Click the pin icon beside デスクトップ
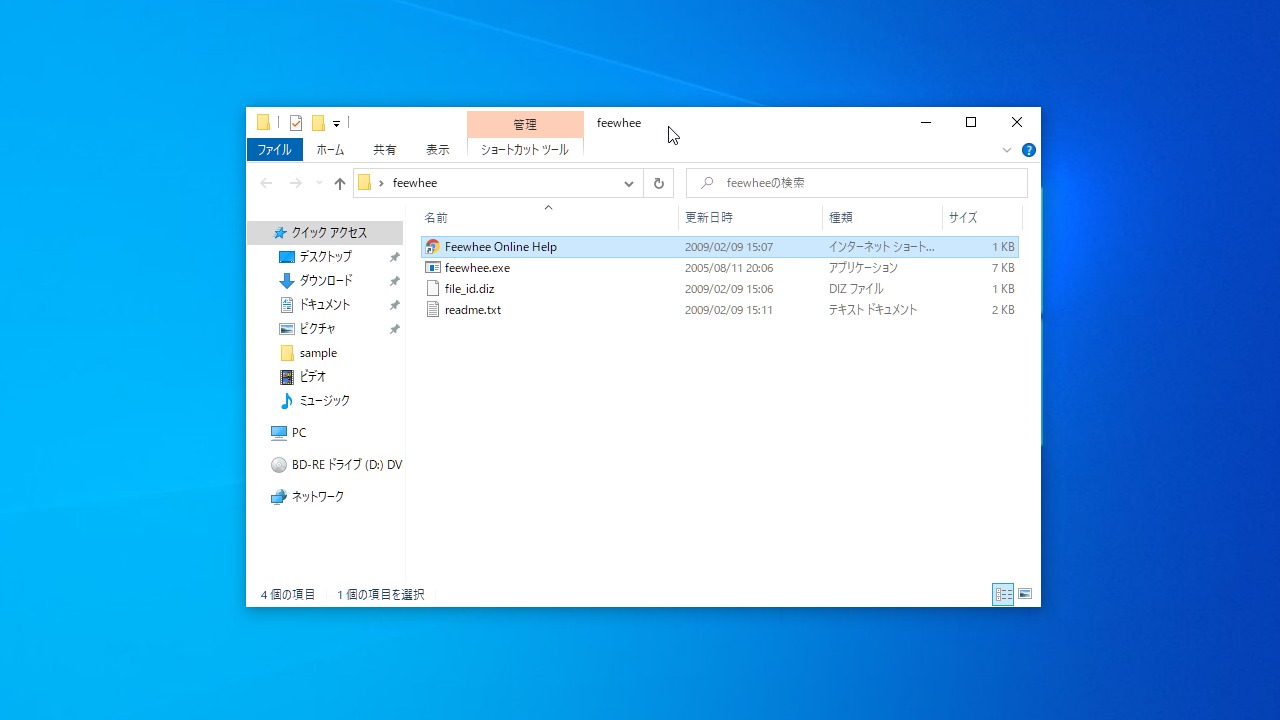The height and width of the screenshot is (720, 1280). tap(394, 257)
